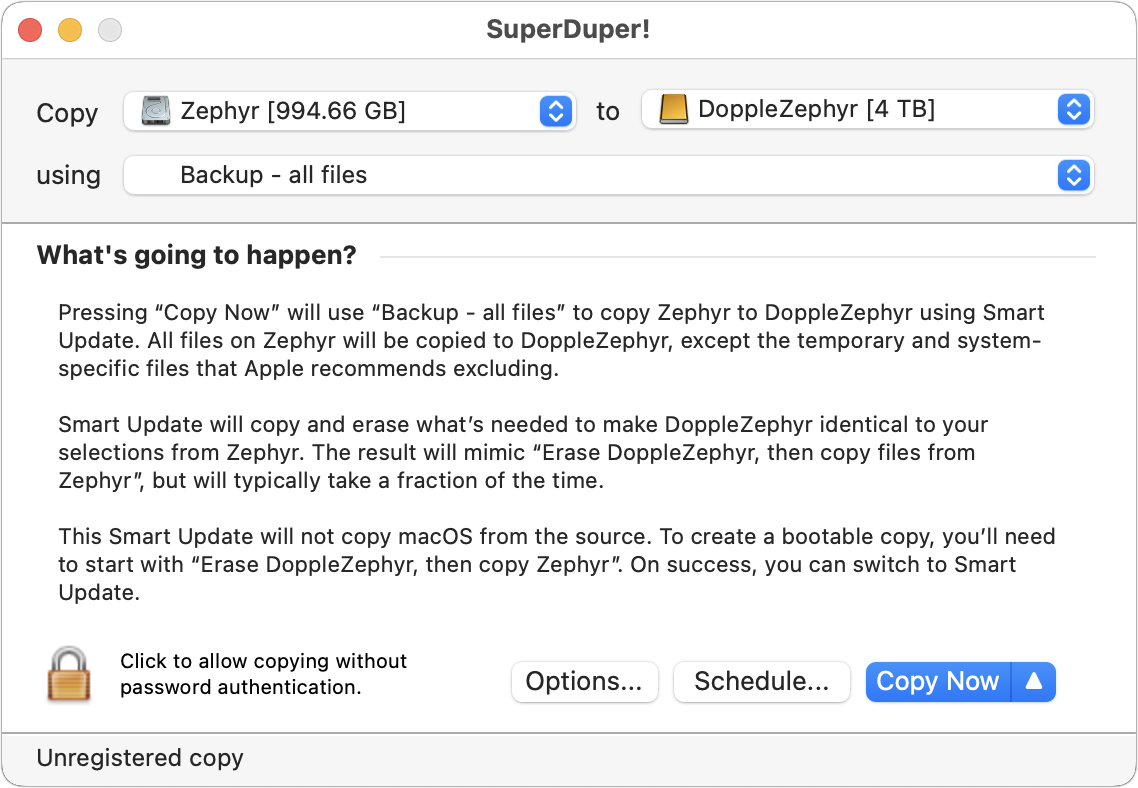This screenshot has width=1138, height=788.
Task: Click the SuperDuper! window title
Action: coord(568,30)
